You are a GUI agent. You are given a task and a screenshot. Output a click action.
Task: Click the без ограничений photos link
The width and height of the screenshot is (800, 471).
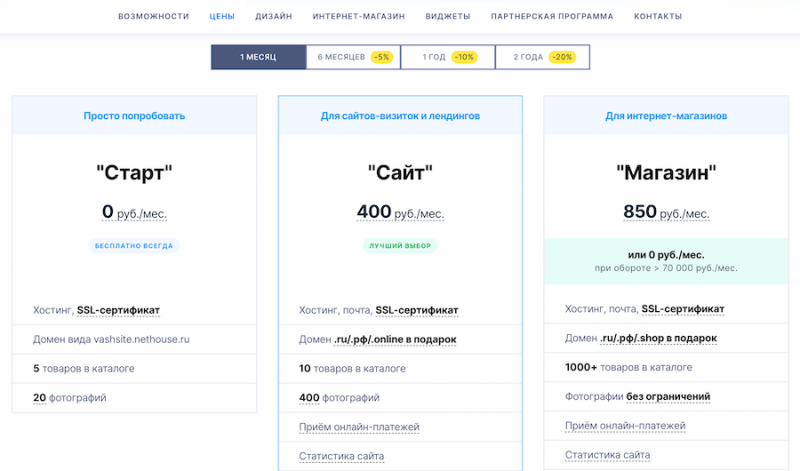(668, 398)
